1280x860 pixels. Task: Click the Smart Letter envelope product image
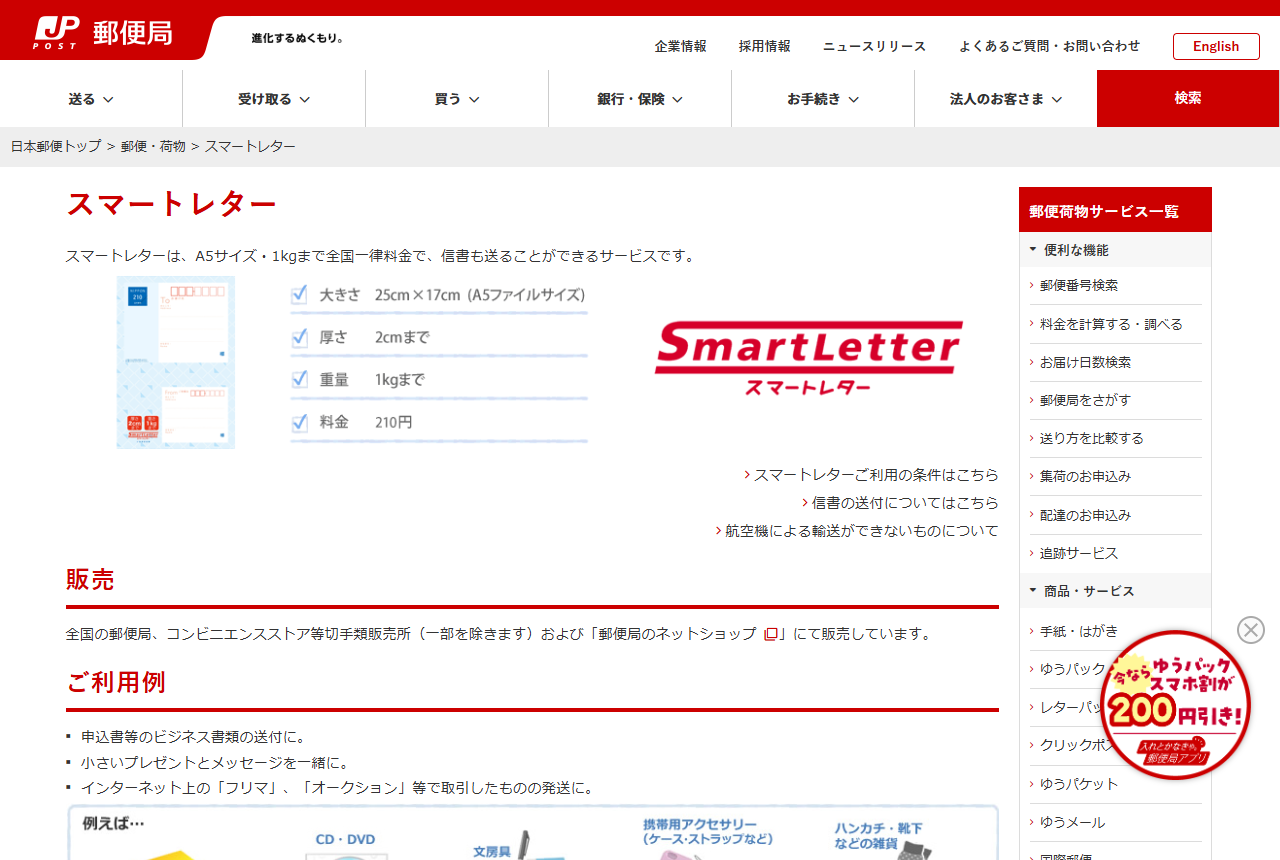pyautogui.click(x=176, y=362)
